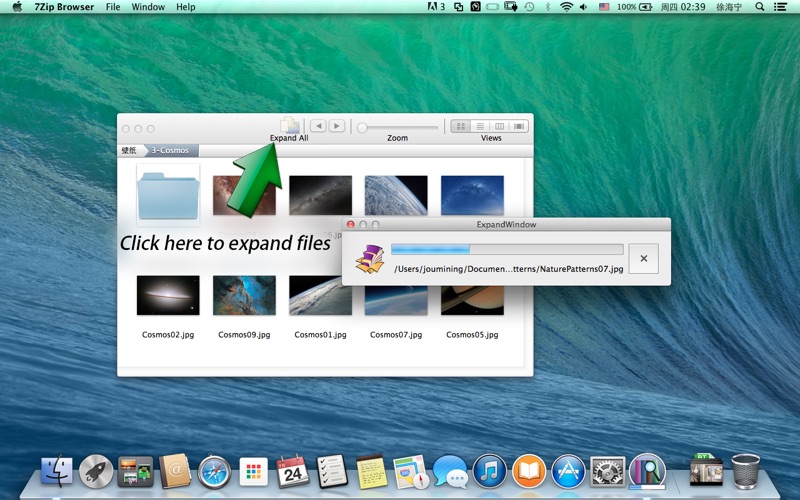Select the Cosmos05.jpg Saturn thumbnail
Screen dimensions: 800x500
point(472,301)
